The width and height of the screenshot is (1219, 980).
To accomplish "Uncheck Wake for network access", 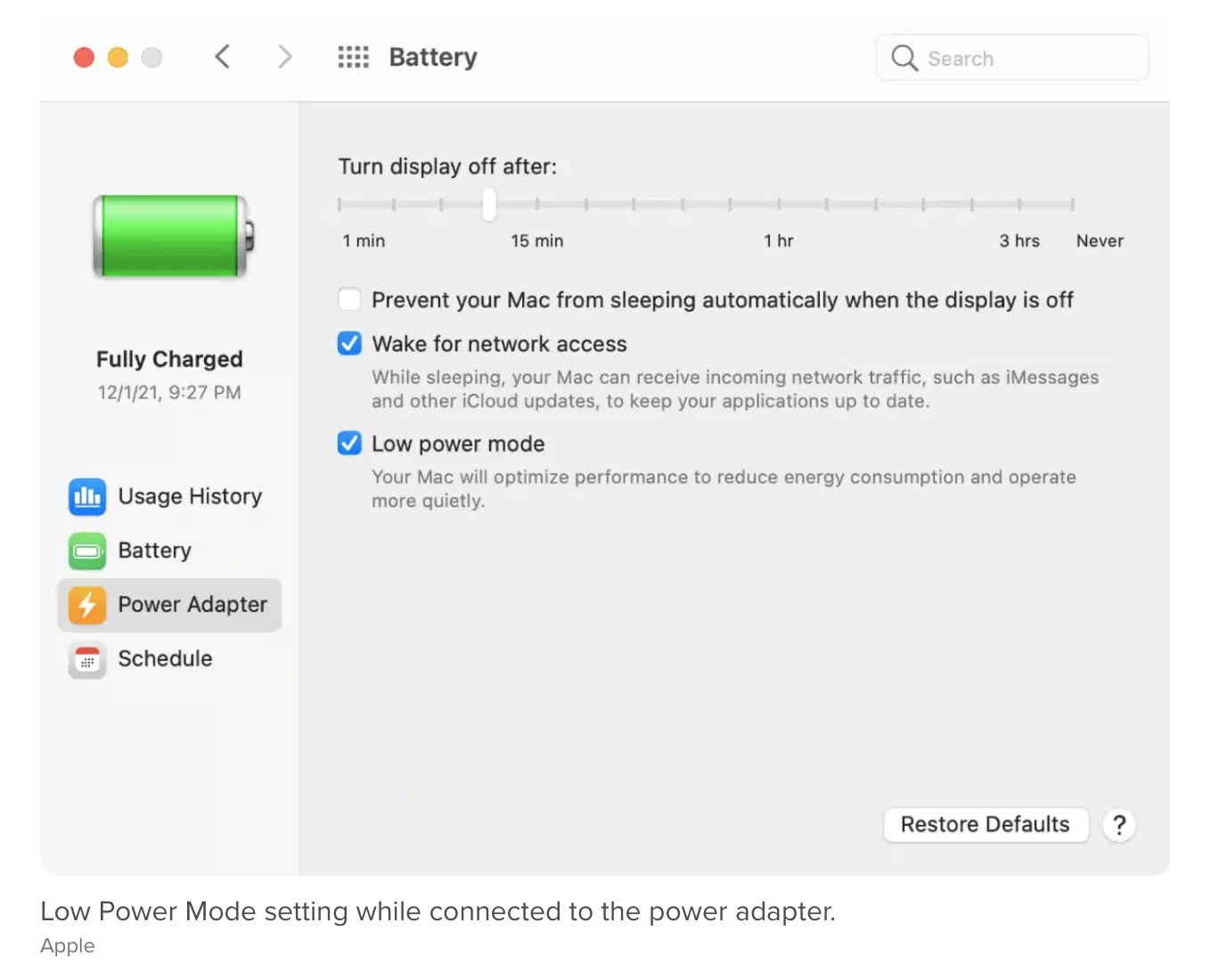I will pyautogui.click(x=349, y=344).
